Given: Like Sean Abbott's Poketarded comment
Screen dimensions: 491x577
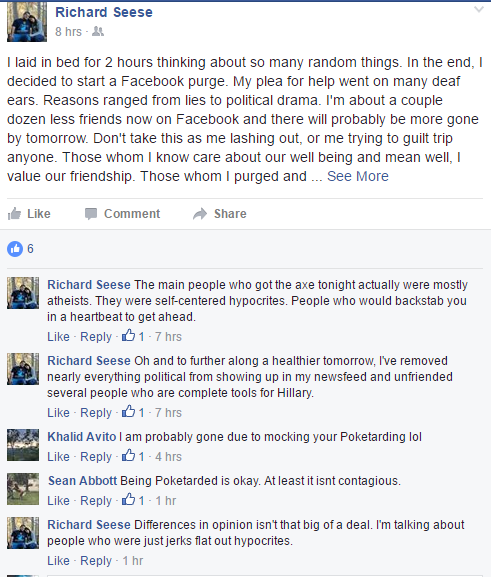Looking at the screenshot, I should pos(58,501).
